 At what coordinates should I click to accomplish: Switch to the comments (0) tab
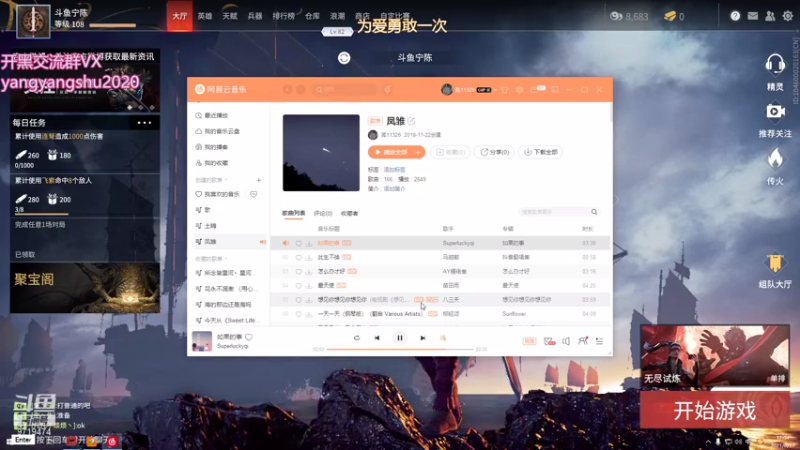tap(323, 213)
